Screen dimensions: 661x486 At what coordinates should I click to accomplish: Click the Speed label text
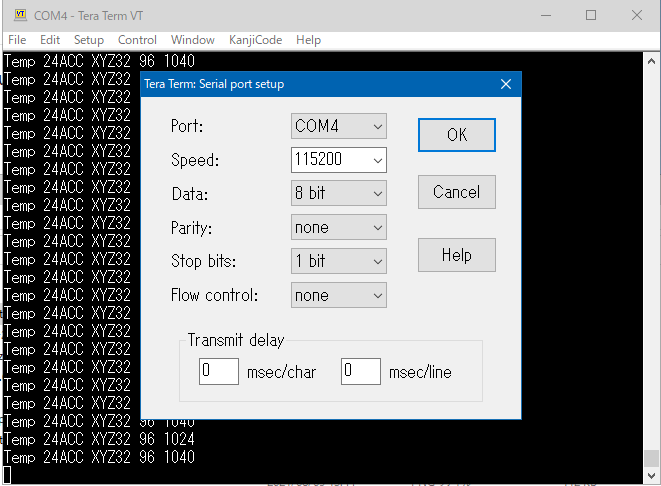(x=195, y=160)
